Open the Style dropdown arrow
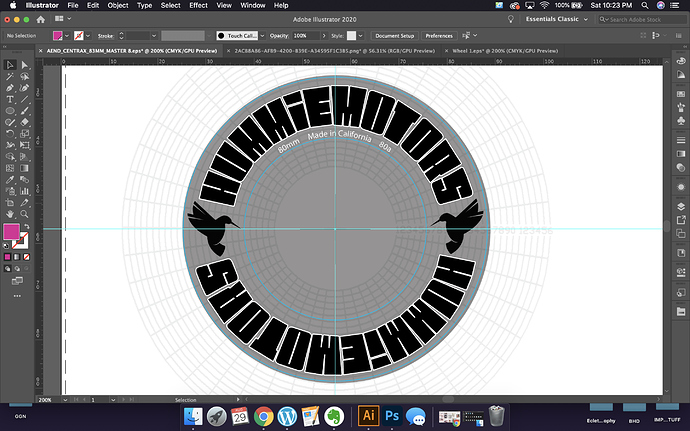This screenshot has height=431, width=690. 360,36
